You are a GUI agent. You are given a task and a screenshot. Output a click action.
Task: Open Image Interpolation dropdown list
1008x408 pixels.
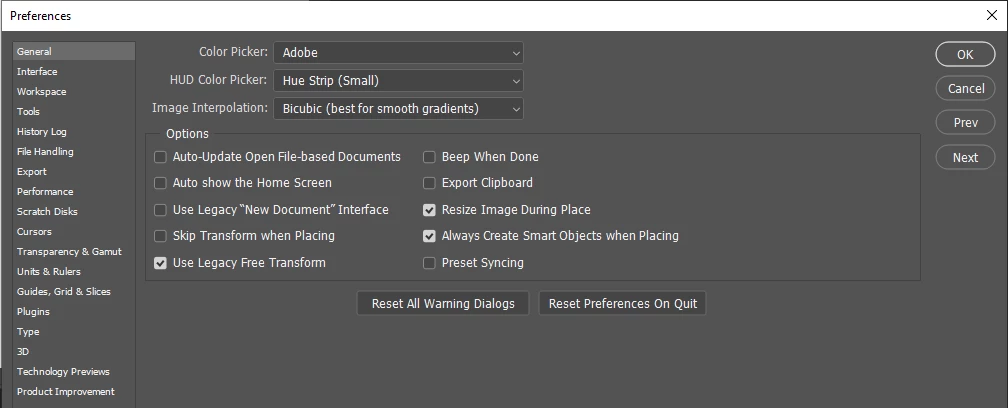coord(398,108)
